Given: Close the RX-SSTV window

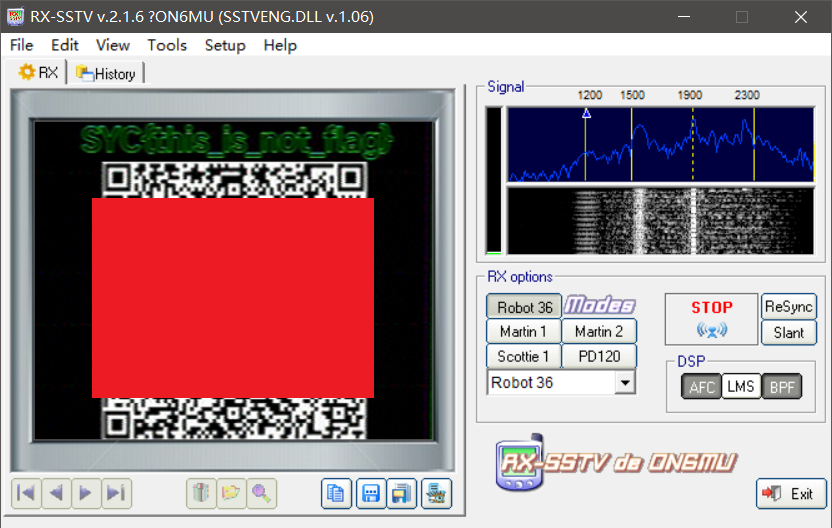Looking at the screenshot, I should pos(801,16).
